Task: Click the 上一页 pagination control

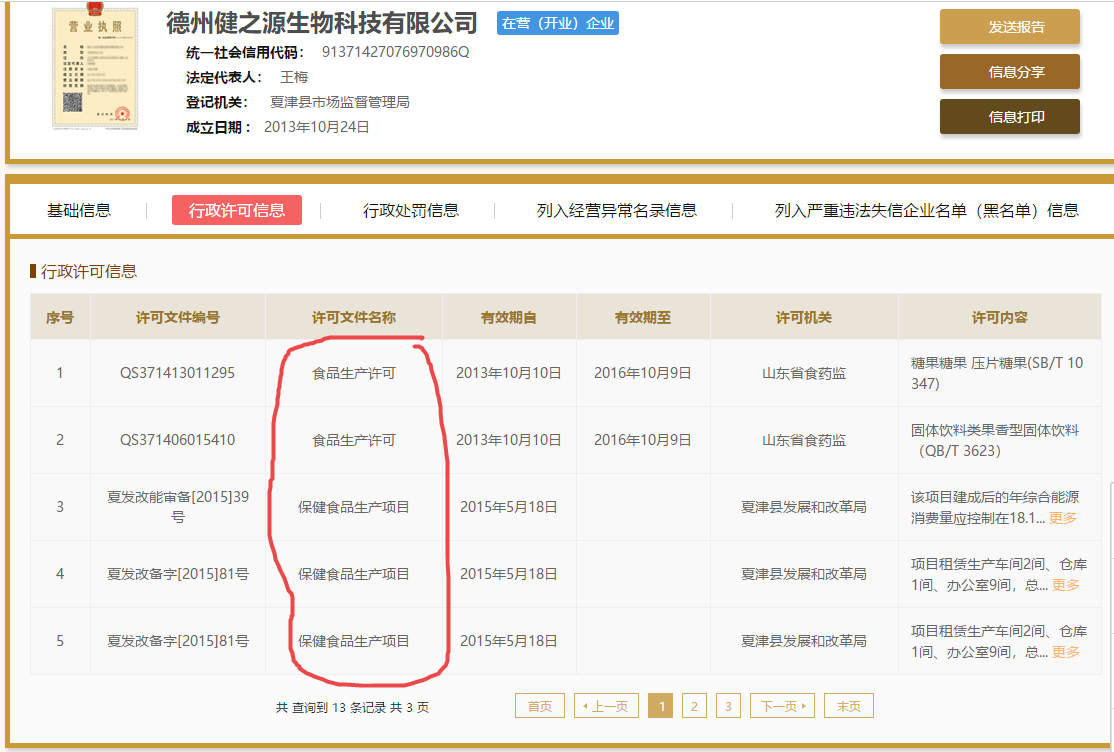Action: click(x=605, y=705)
